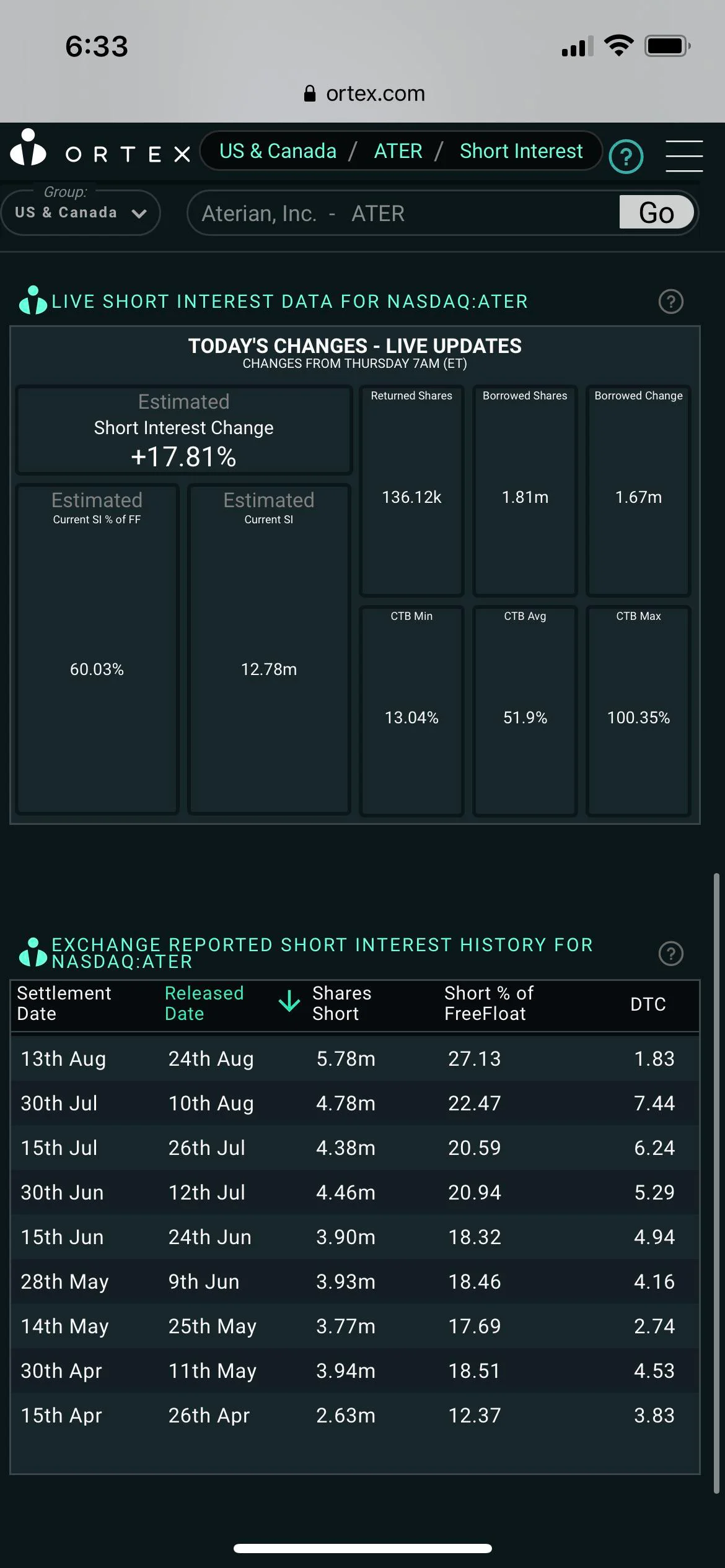The width and height of the screenshot is (725, 1568).
Task: Click the ORTEX logo icon
Action: pyautogui.click(x=29, y=149)
